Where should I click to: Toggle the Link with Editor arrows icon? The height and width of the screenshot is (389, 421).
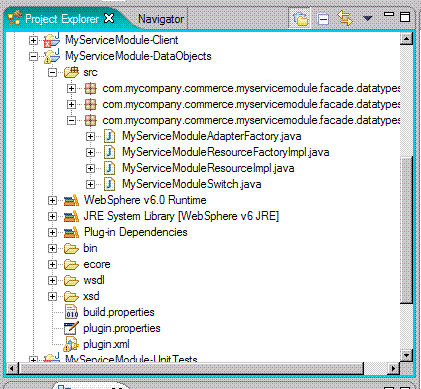(x=345, y=18)
